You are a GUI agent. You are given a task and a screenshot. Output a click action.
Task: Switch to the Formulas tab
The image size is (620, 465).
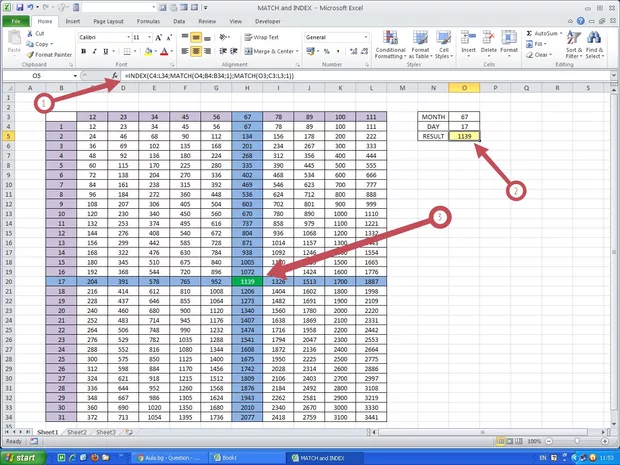click(x=148, y=21)
